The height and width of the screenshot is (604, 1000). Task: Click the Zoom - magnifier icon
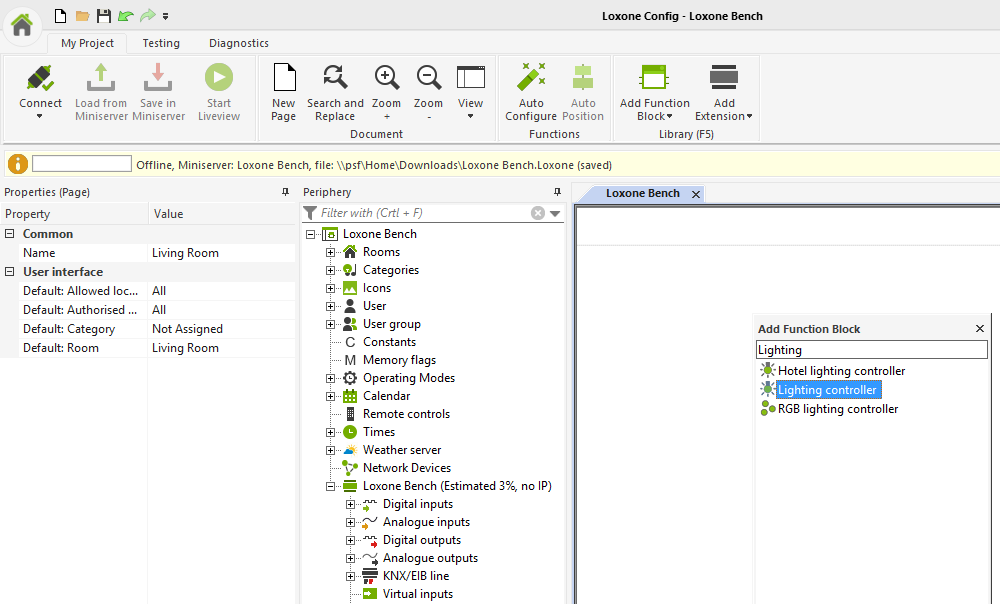click(x=428, y=79)
